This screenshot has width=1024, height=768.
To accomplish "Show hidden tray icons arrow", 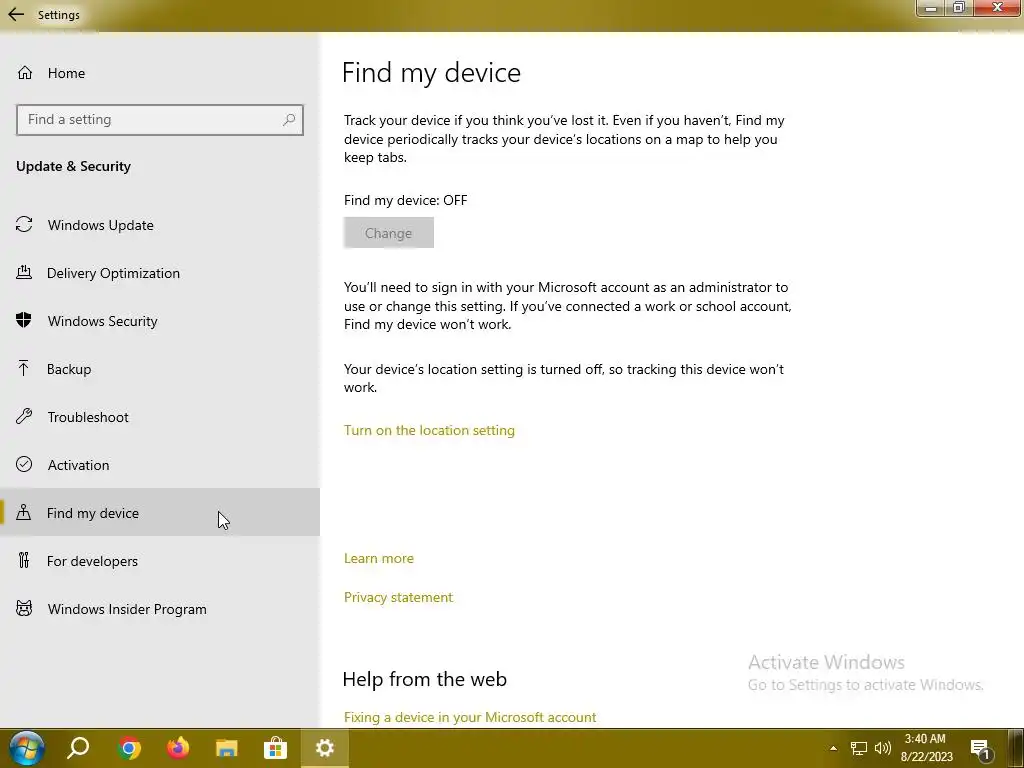I will [833, 748].
